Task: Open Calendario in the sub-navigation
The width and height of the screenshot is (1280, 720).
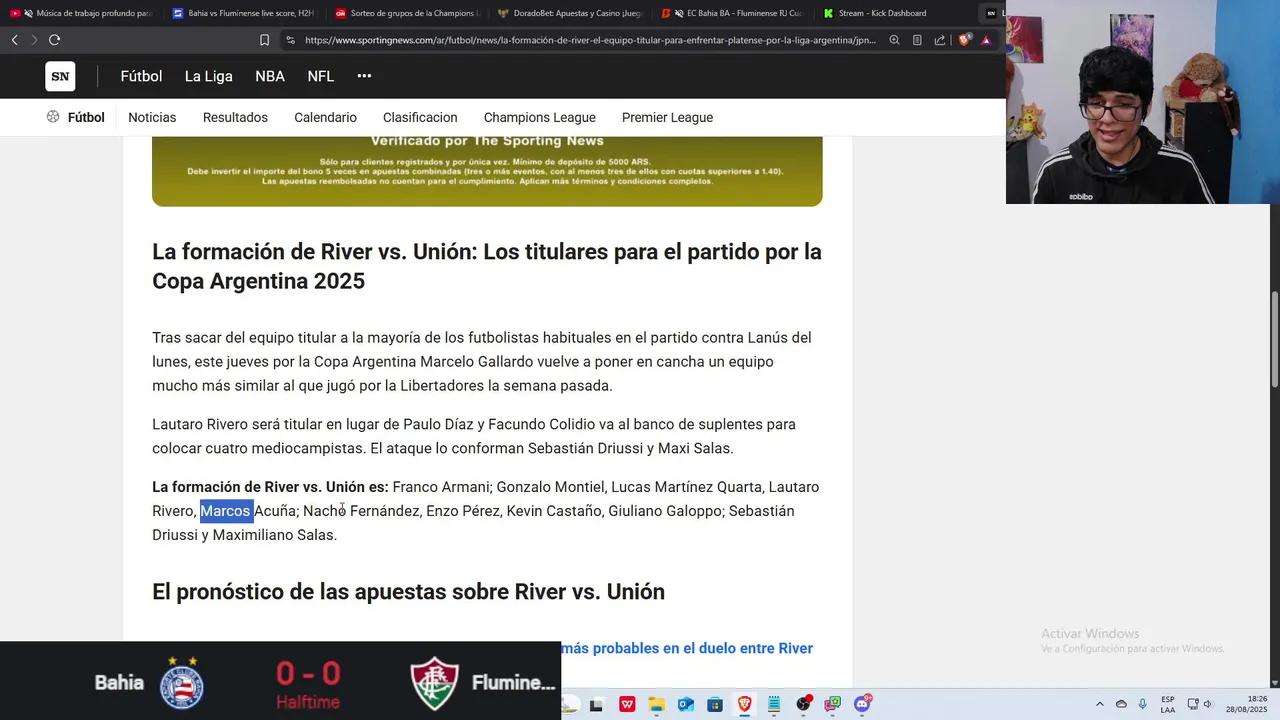Action: click(x=325, y=117)
